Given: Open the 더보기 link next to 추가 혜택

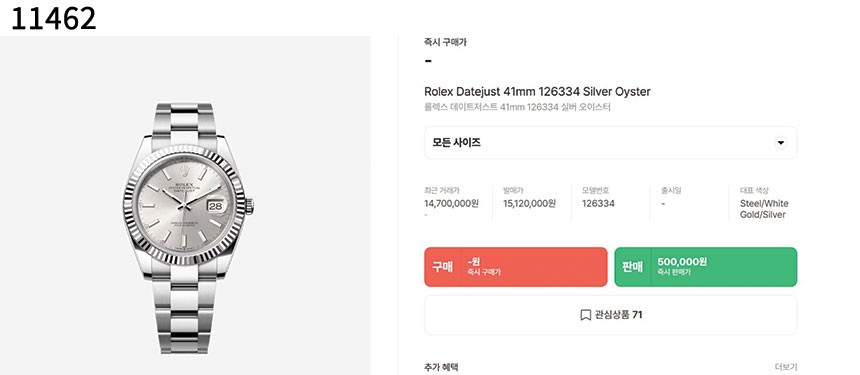Looking at the screenshot, I should [x=786, y=367].
